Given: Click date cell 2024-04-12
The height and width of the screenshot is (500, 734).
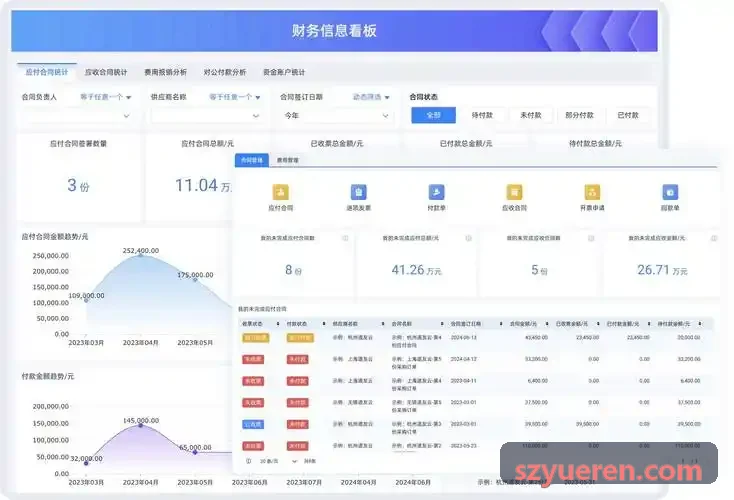Looking at the screenshot, I should coord(463,359).
